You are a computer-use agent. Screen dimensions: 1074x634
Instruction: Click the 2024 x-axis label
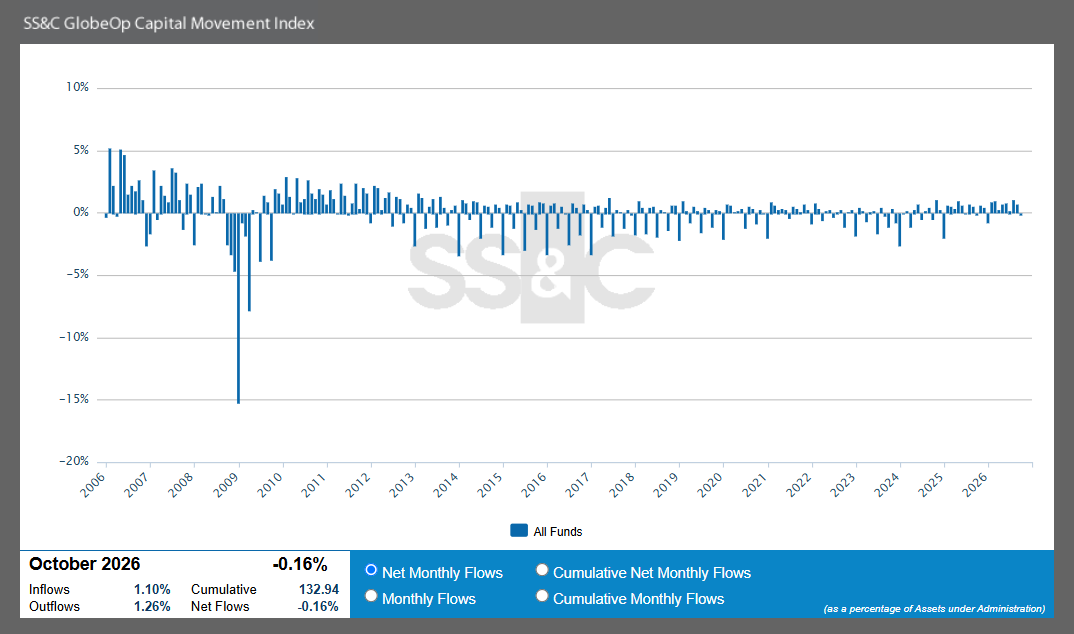click(886, 485)
